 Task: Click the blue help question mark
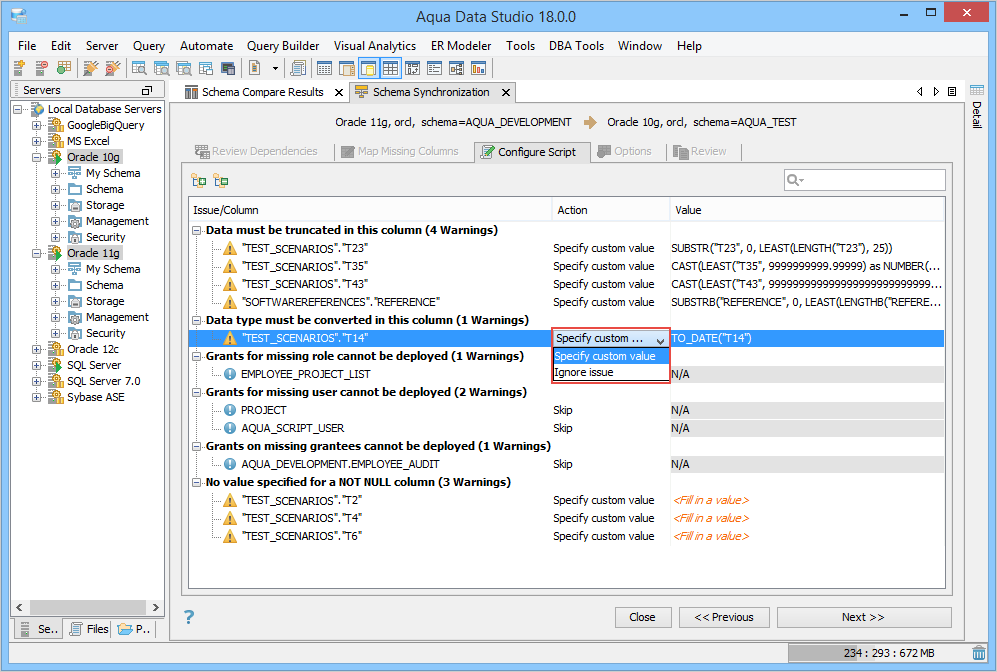[x=189, y=617]
